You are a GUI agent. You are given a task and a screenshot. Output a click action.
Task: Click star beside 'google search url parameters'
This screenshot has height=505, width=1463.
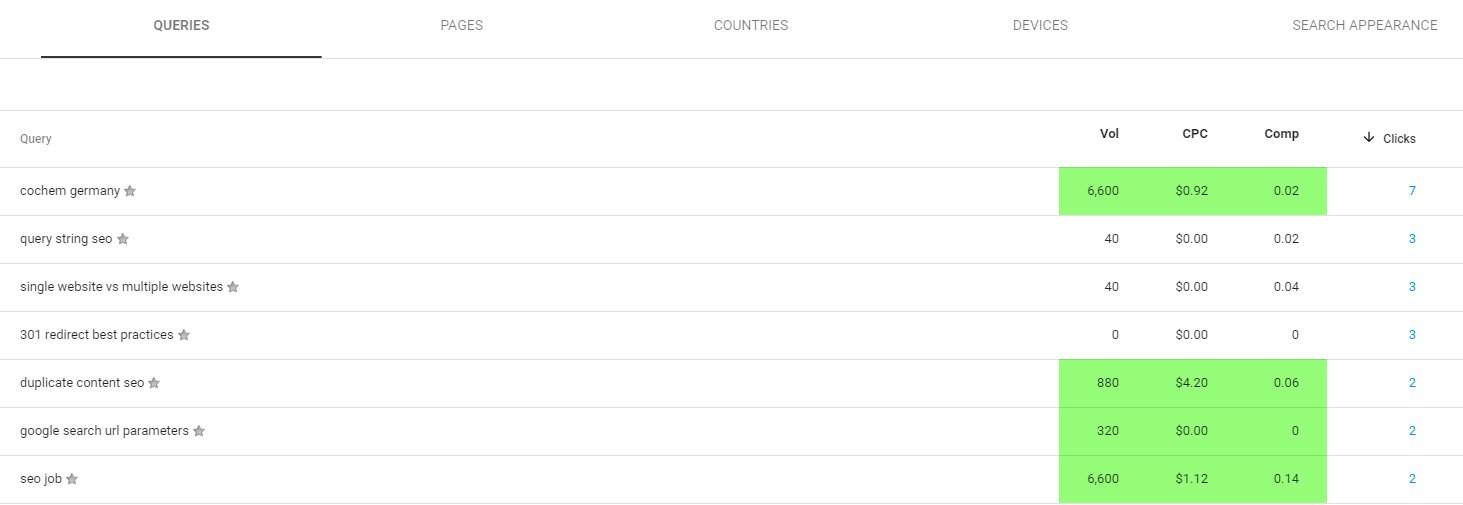point(199,431)
